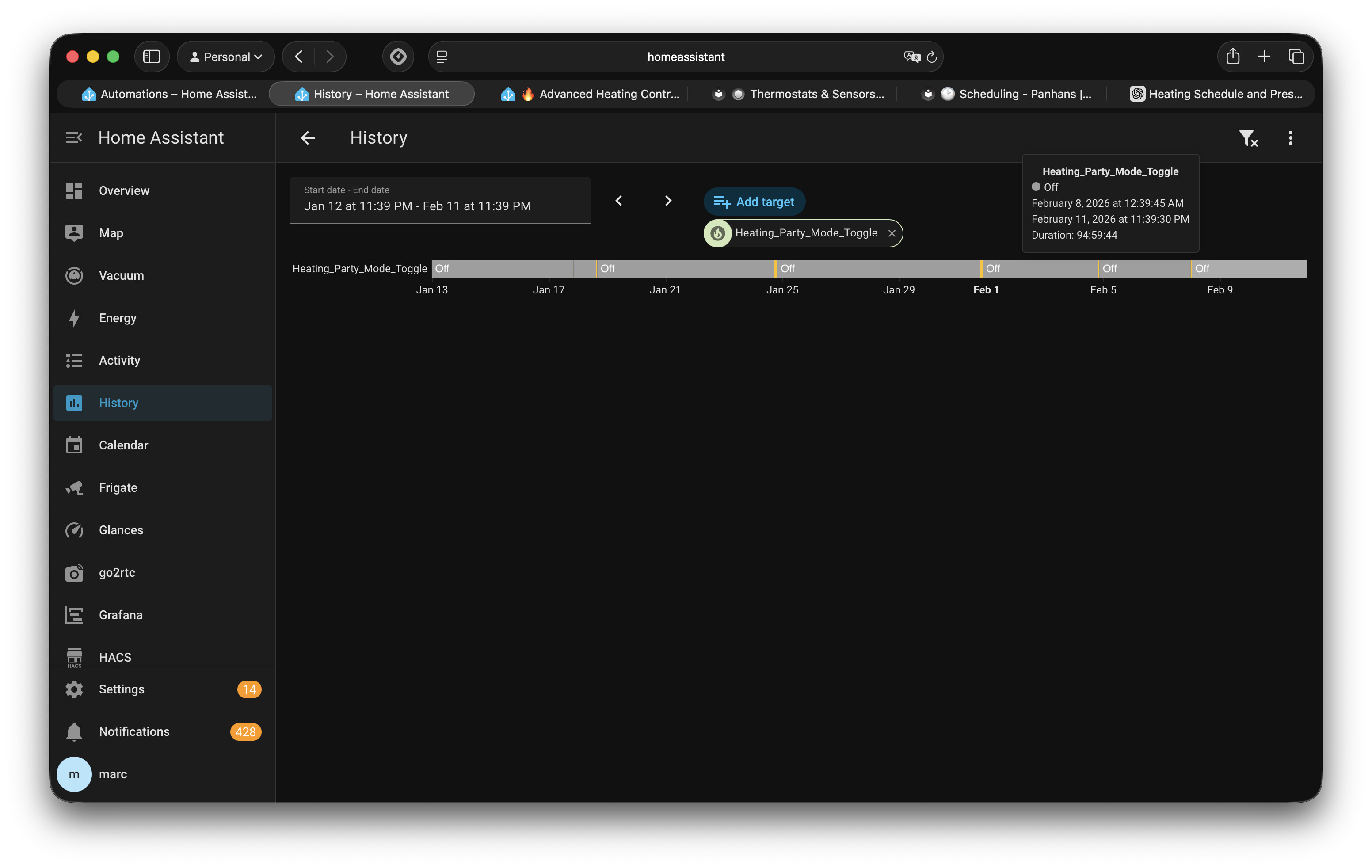Go back using the History back arrow
The image size is (1372, 868).
click(x=308, y=138)
